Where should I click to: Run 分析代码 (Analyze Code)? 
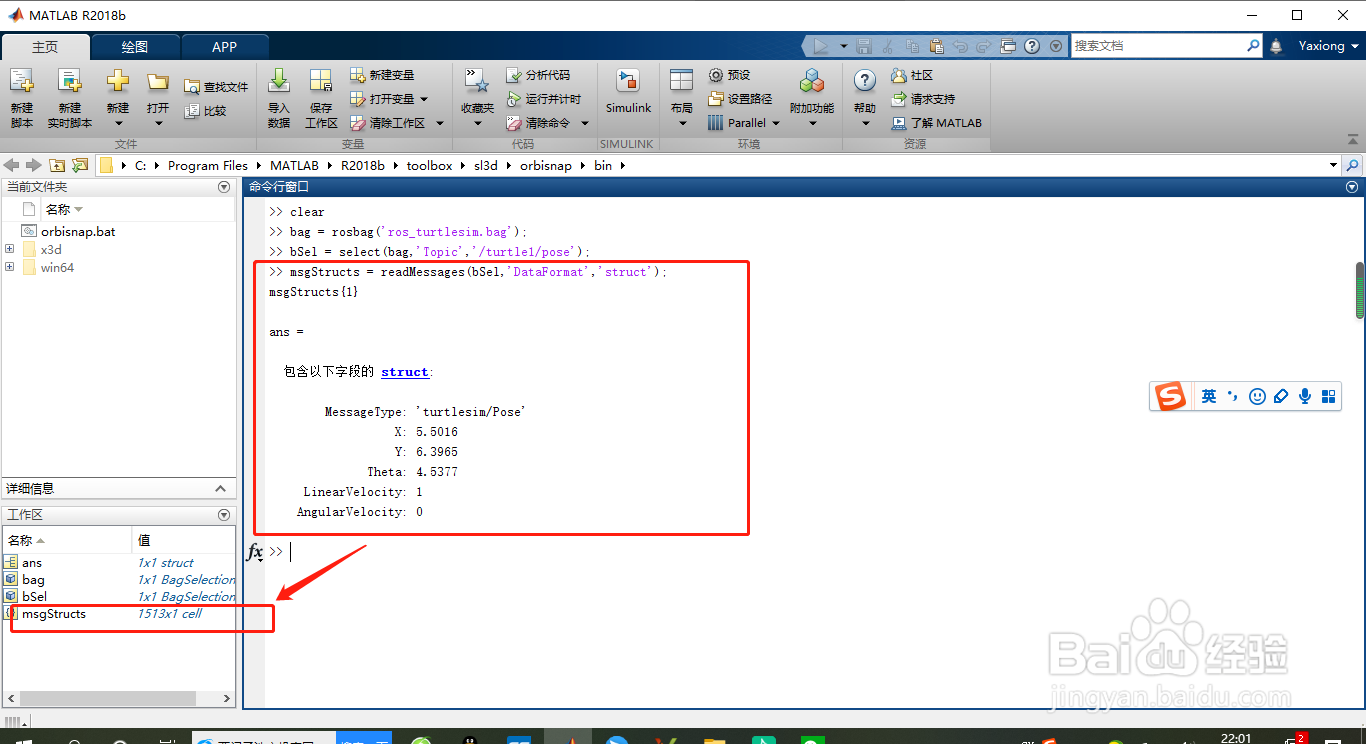538,75
